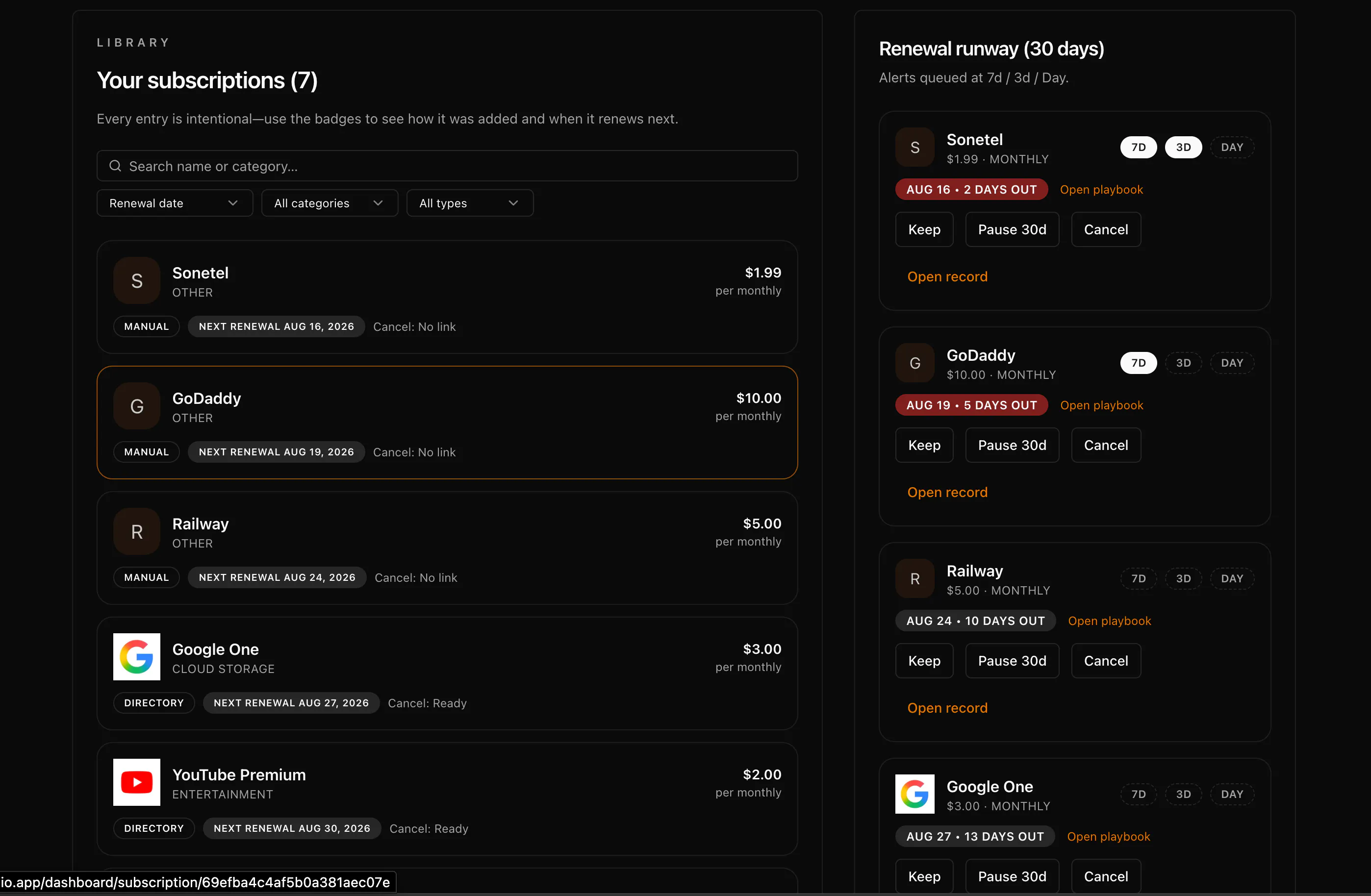Open record for GoDaddy
Image resolution: width=1371 pixels, height=896 pixels.
tap(947, 492)
